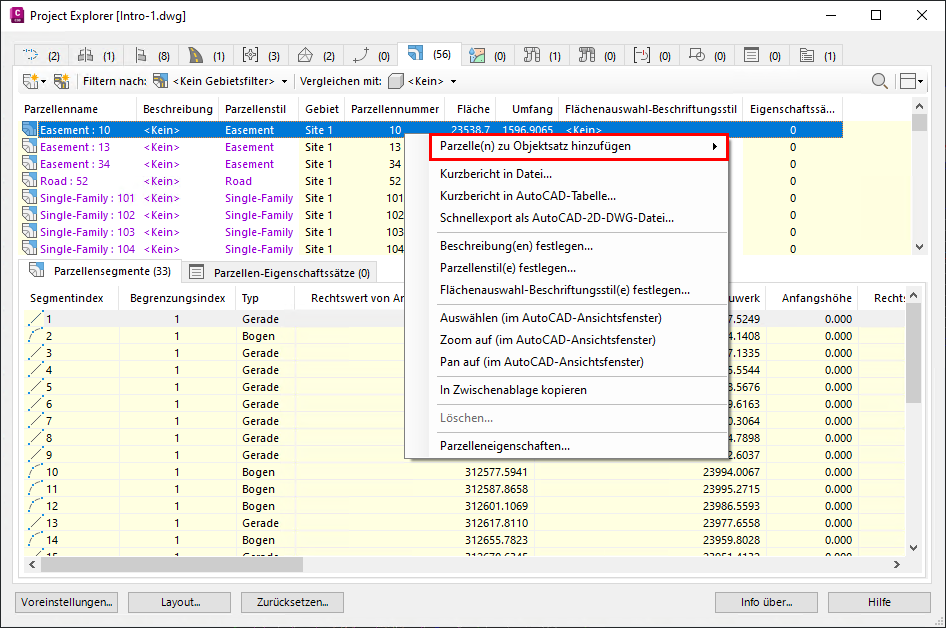
Task: Select the Single-Family : 102 parcel row
Action: click(213, 215)
